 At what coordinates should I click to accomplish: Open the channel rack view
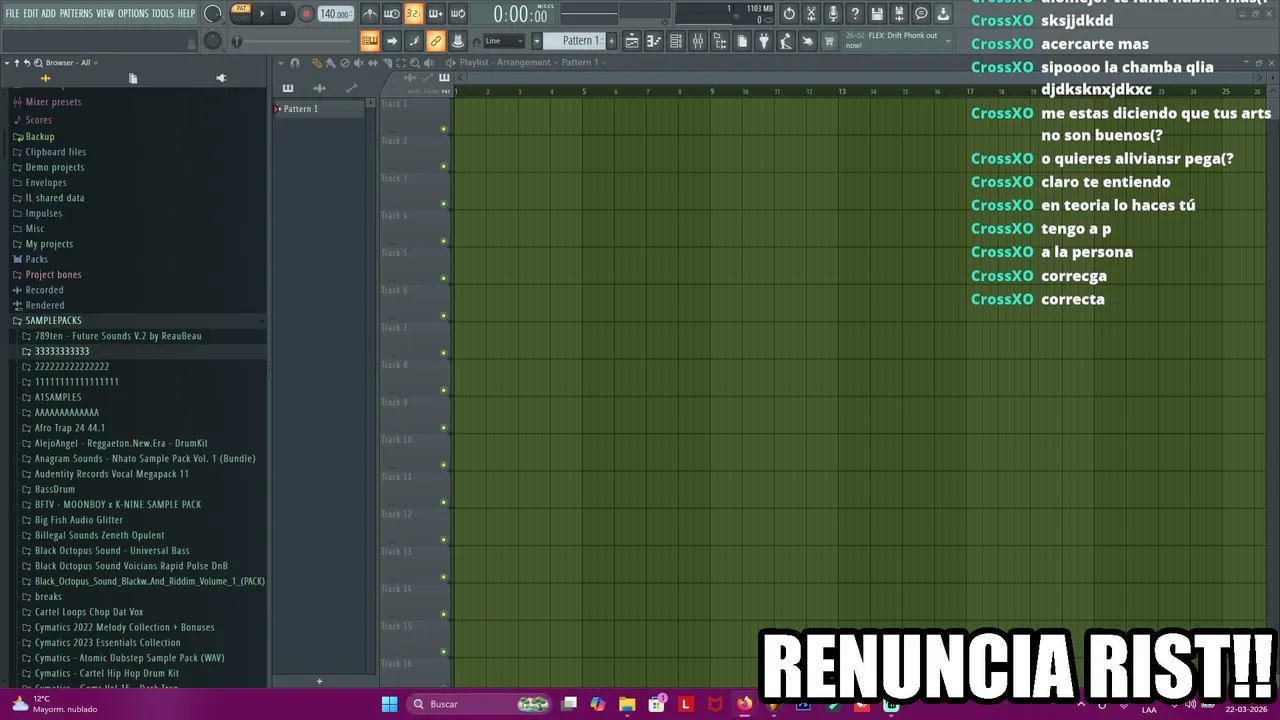pyautogui.click(x=676, y=41)
